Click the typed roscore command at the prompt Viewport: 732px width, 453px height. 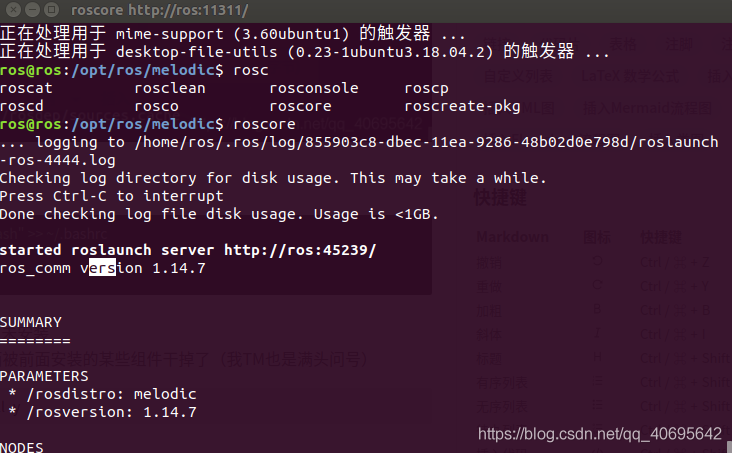262,124
